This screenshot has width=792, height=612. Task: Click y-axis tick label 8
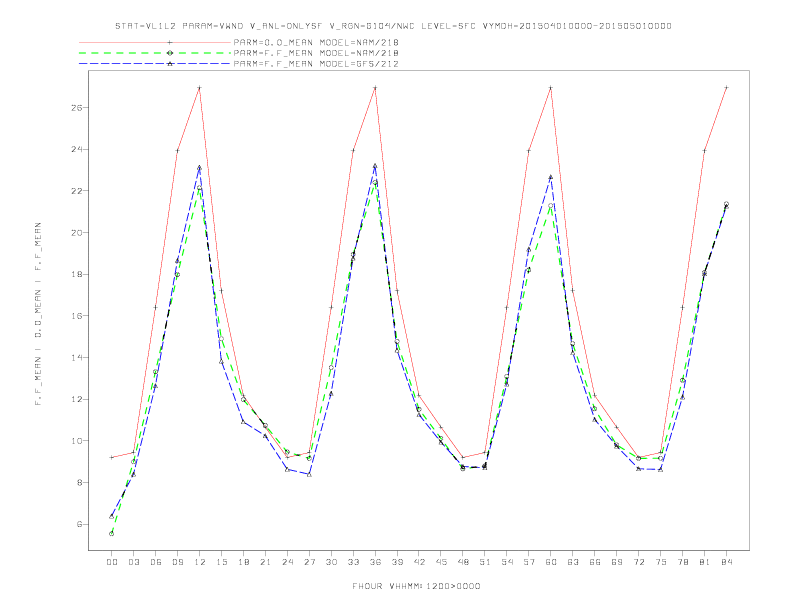pyautogui.click(x=79, y=483)
